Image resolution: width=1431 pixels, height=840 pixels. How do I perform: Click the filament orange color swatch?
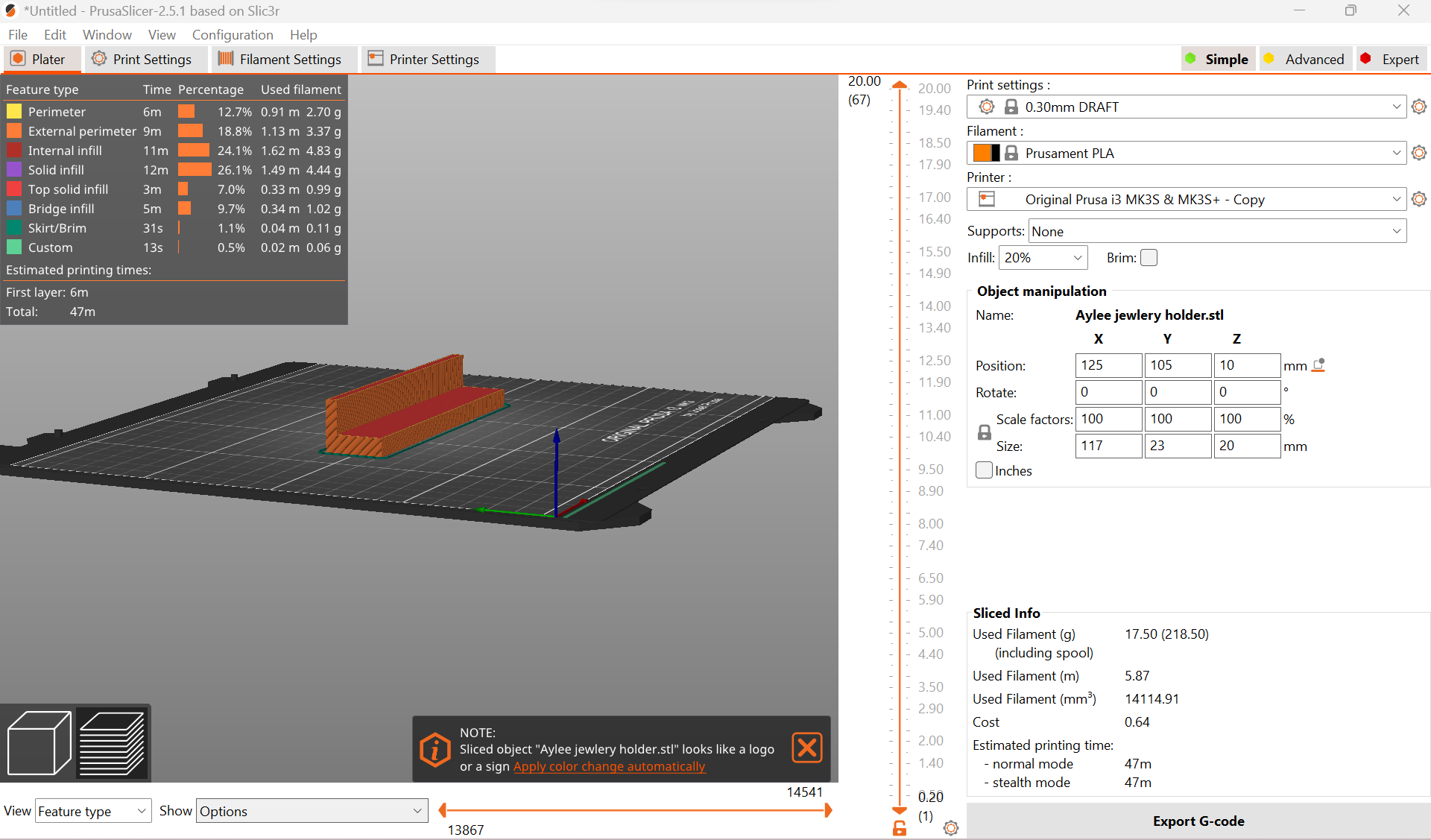(x=986, y=153)
